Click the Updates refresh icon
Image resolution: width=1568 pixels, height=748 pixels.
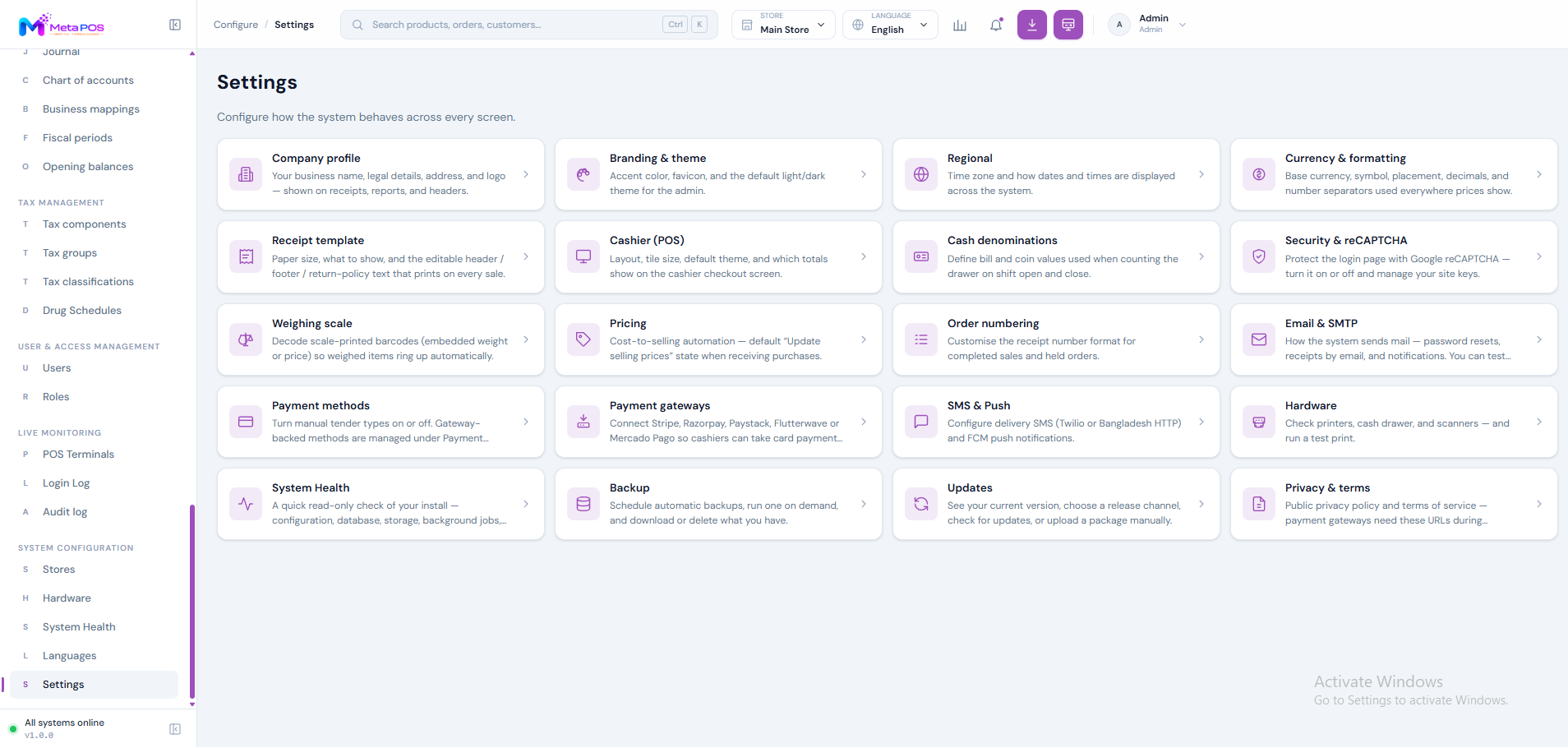tap(921, 504)
